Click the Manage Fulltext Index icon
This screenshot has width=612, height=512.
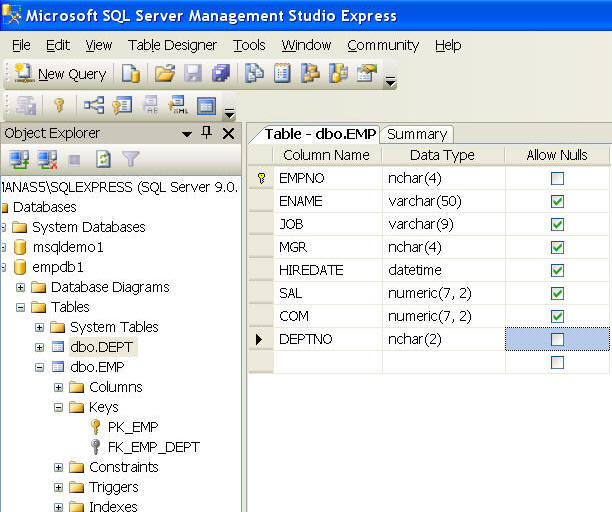pos(150,105)
